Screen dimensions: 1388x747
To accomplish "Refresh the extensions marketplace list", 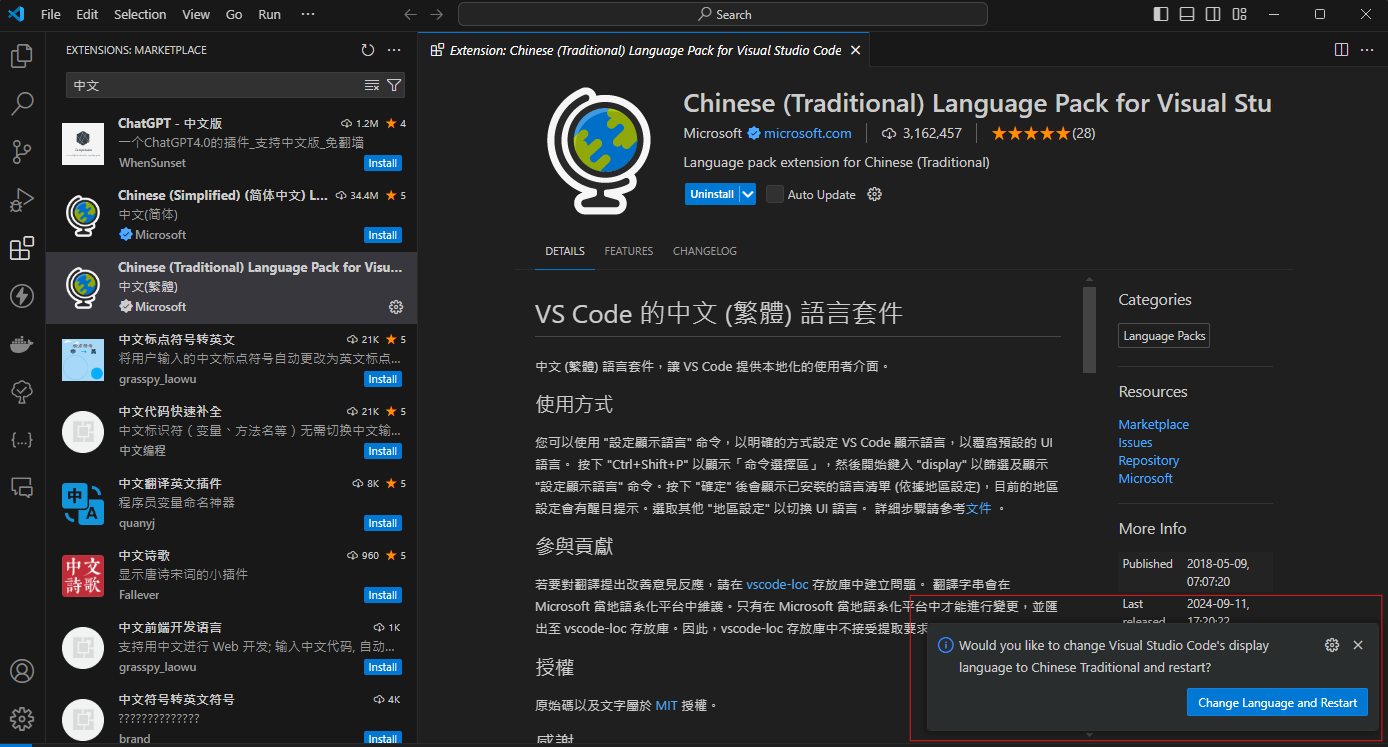I will point(368,50).
